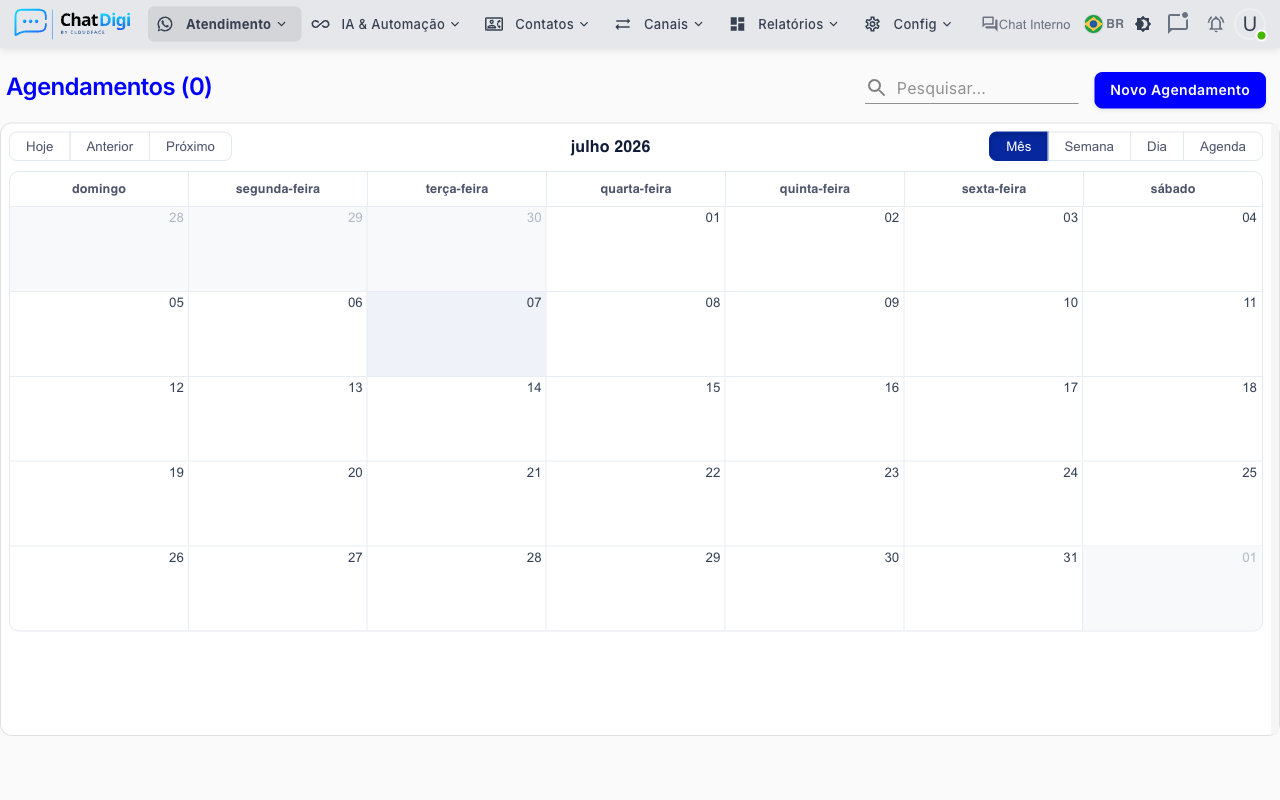Open the chat messages notification icon

[1178, 23]
